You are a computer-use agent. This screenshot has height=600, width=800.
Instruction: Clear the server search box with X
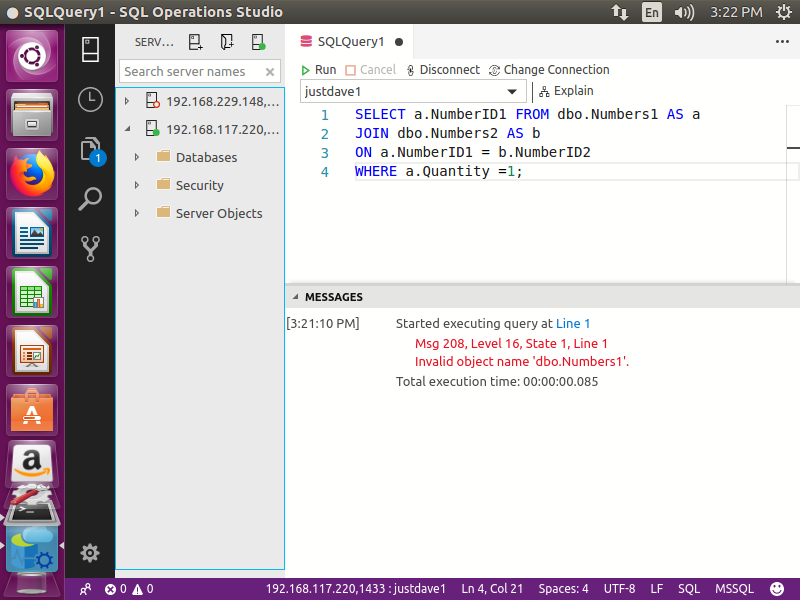tap(270, 72)
